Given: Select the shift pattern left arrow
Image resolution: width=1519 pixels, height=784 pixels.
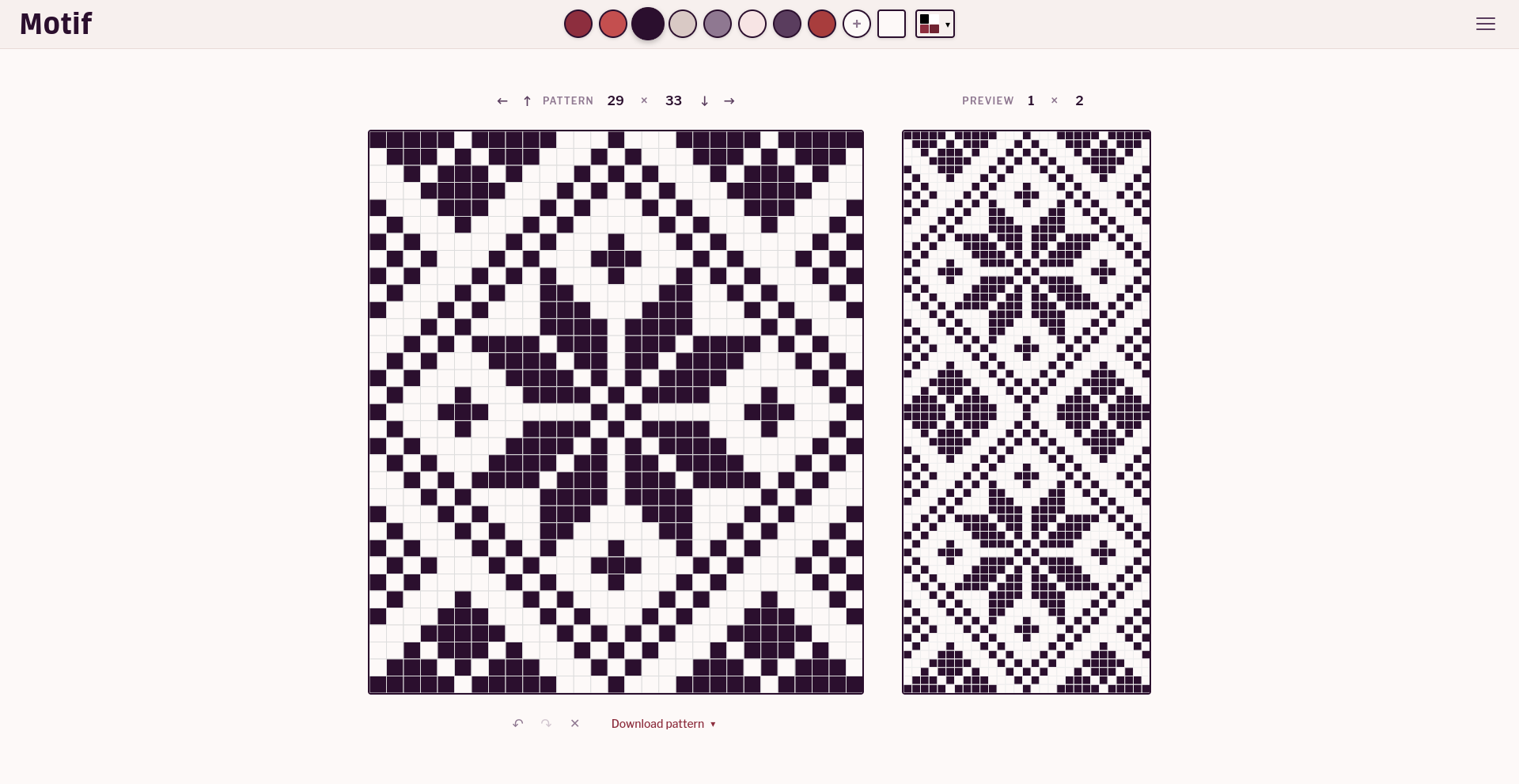Looking at the screenshot, I should [x=502, y=101].
